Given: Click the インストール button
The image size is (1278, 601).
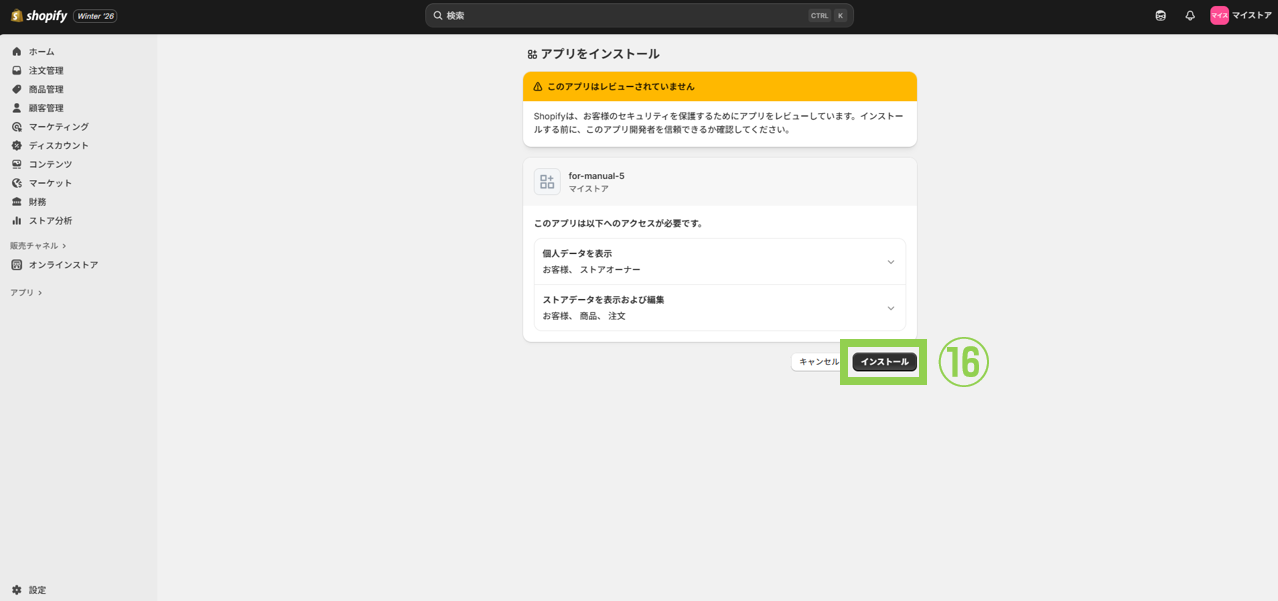Looking at the screenshot, I should [x=884, y=362].
